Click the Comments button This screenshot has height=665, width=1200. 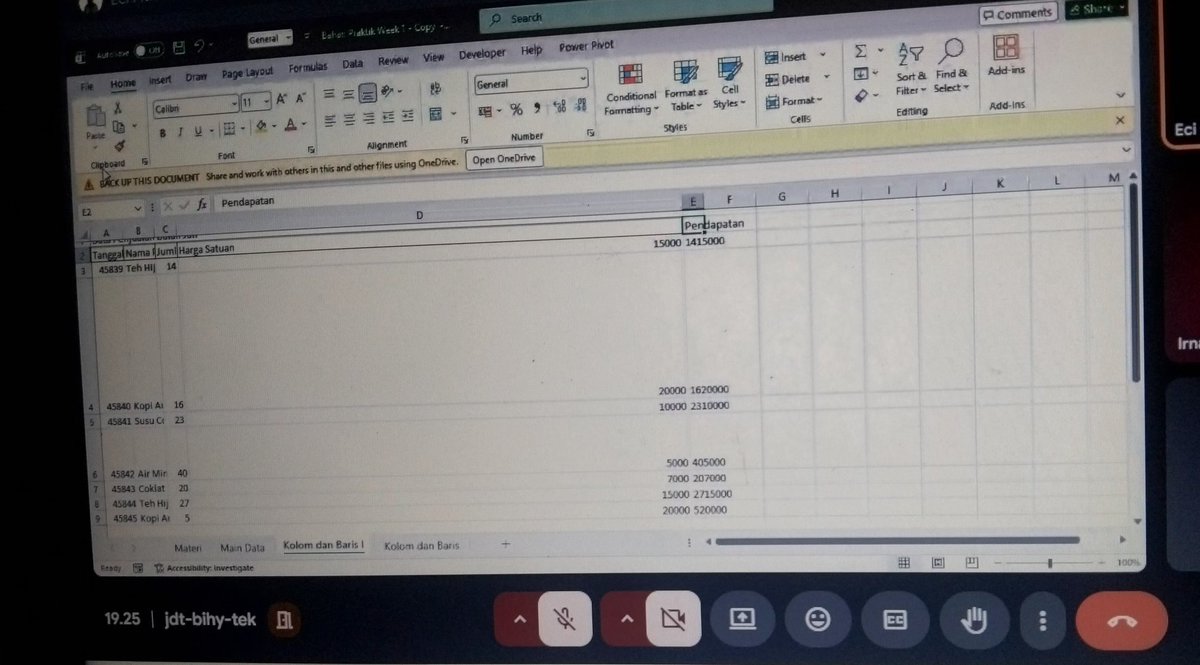coord(1016,14)
